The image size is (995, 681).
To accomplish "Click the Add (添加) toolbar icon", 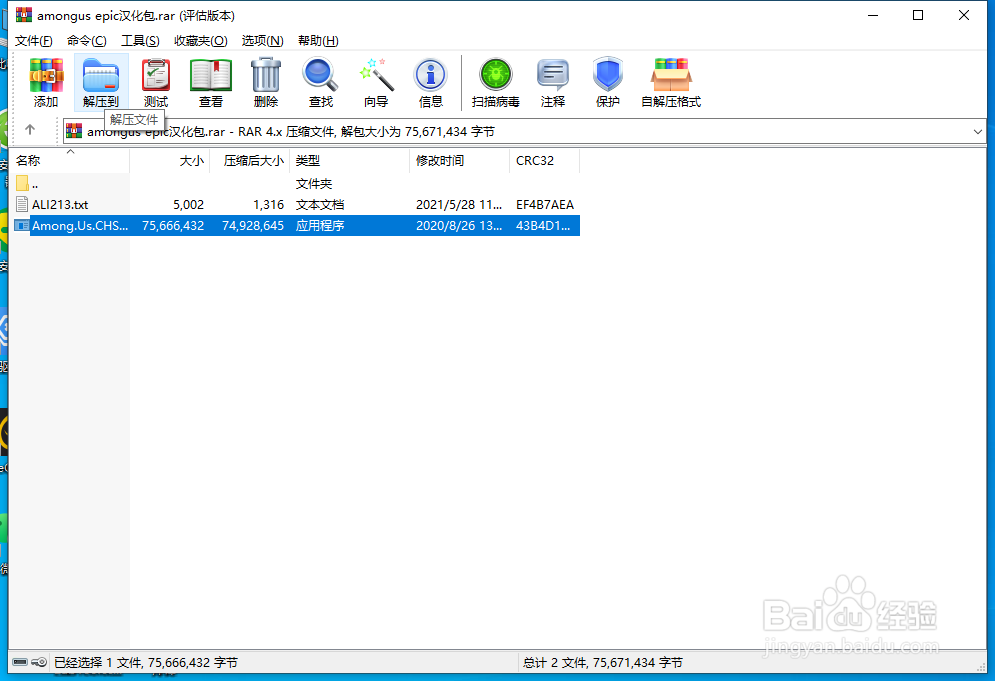I will (46, 83).
